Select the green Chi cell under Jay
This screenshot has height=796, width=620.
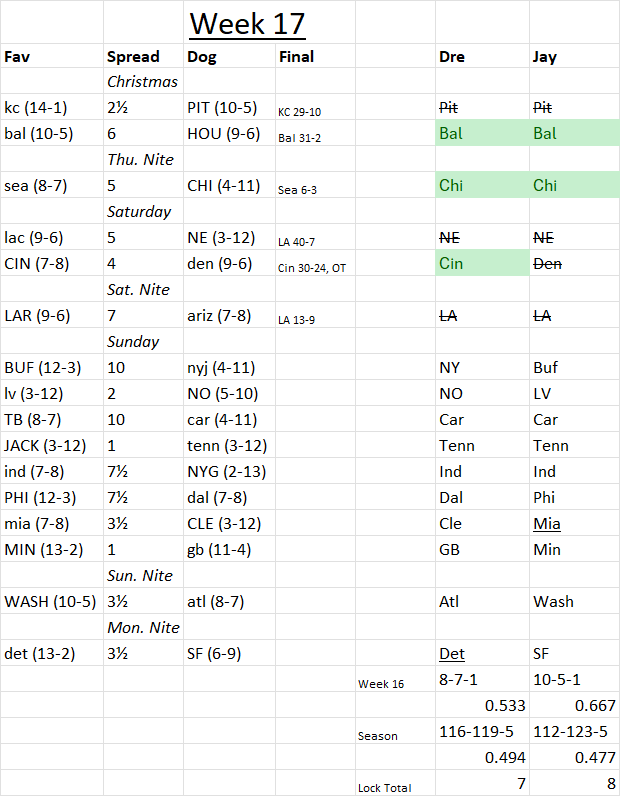pyautogui.click(x=575, y=185)
